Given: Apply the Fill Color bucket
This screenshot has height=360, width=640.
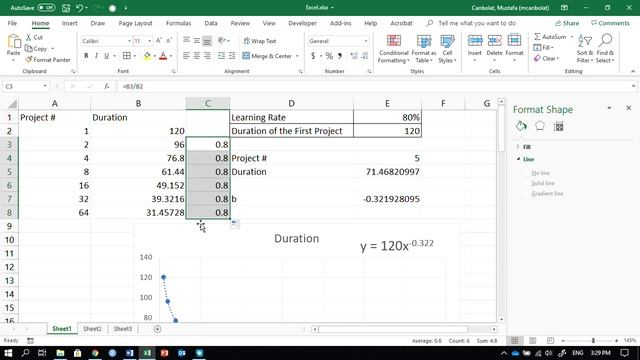Looking at the screenshot, I should pos(147,56).
